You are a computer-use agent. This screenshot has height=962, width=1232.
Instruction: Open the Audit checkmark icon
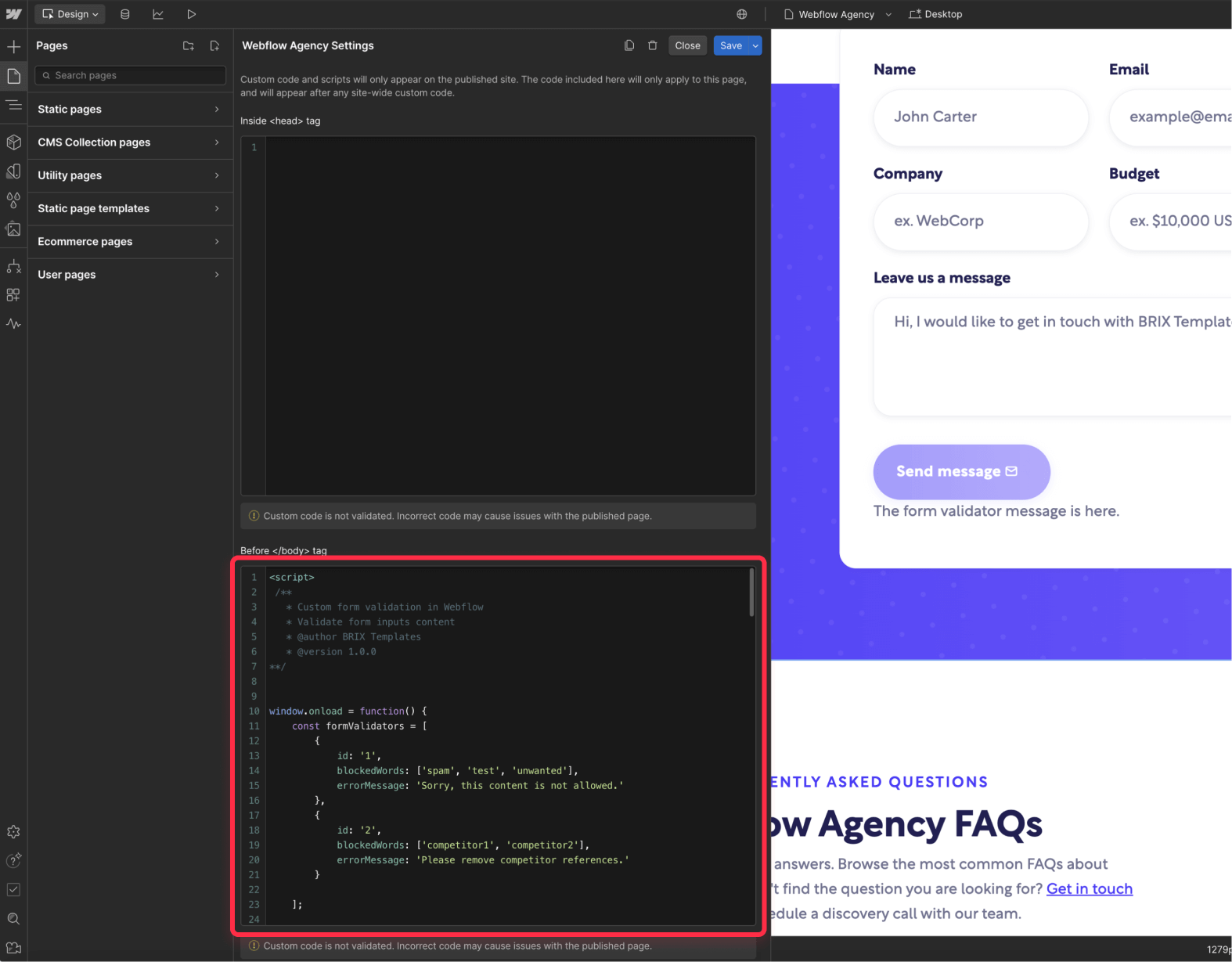[13, 889]
